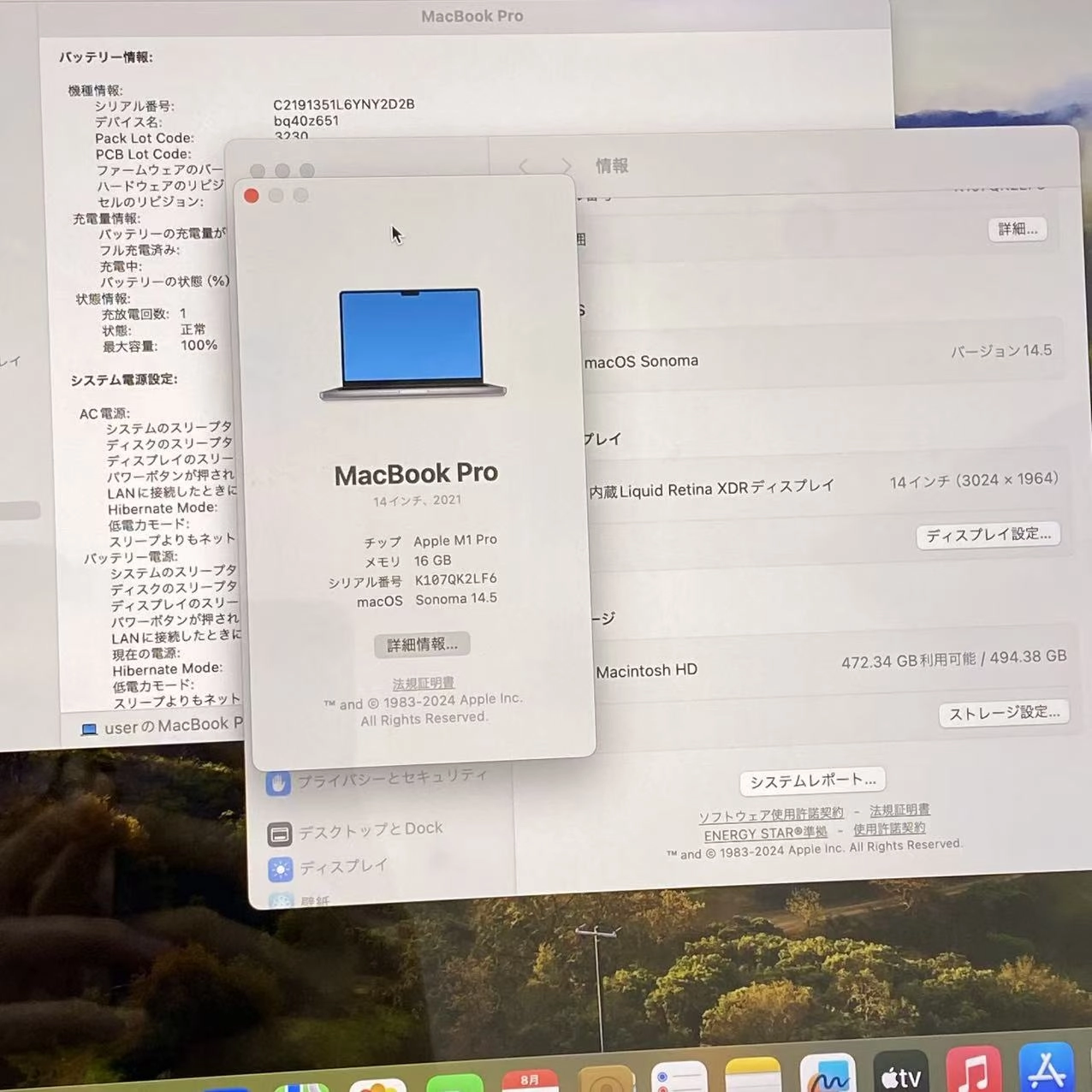Click the macOS Sonoma row
The width and height of the screenshot is (1092, 1092).
[x=822, y=356]
